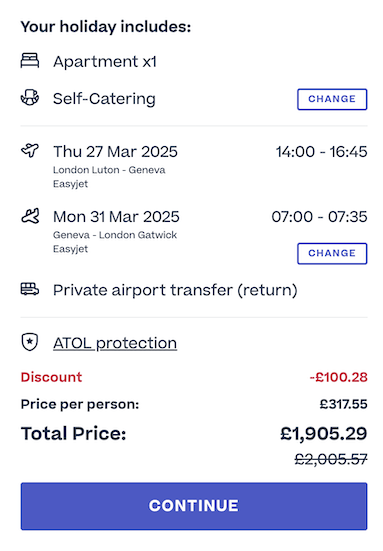This screenshot has width=383, height=551.
Task: Click the ATOL shield star icon
Action: pyautogui.click(x=30, y=342)
